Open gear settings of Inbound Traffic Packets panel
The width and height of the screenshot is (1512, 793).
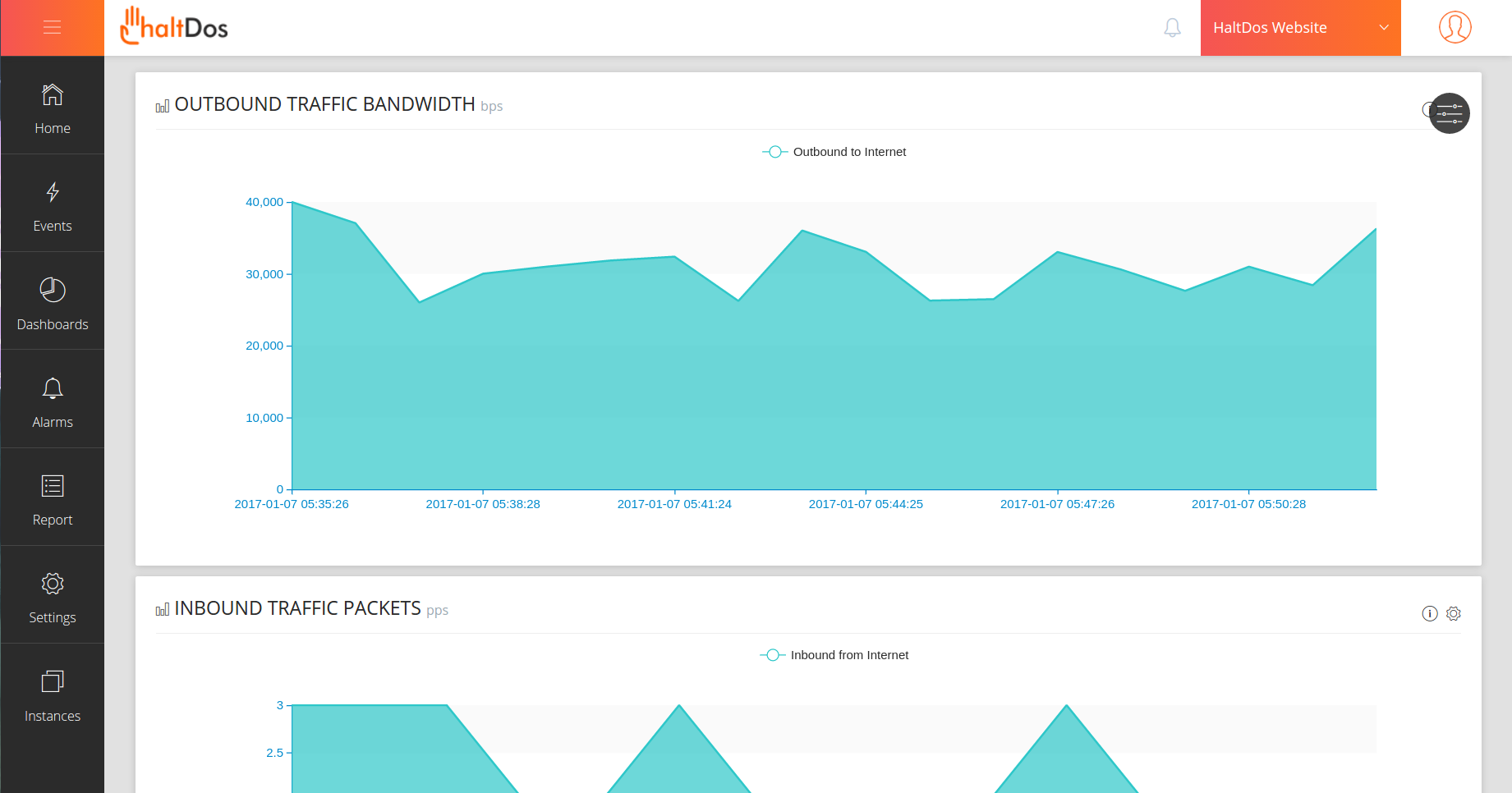click(x=1454, y=613)
